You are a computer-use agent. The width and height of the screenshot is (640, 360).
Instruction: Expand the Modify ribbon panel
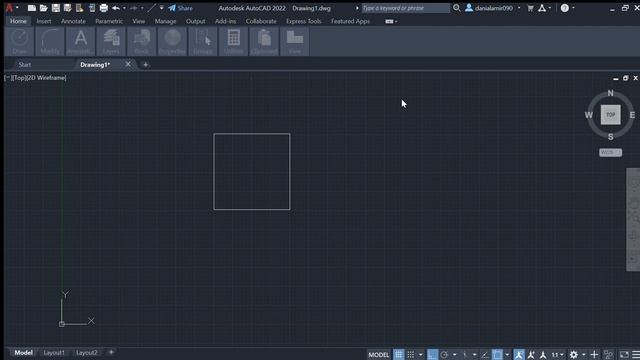(50, 41)
